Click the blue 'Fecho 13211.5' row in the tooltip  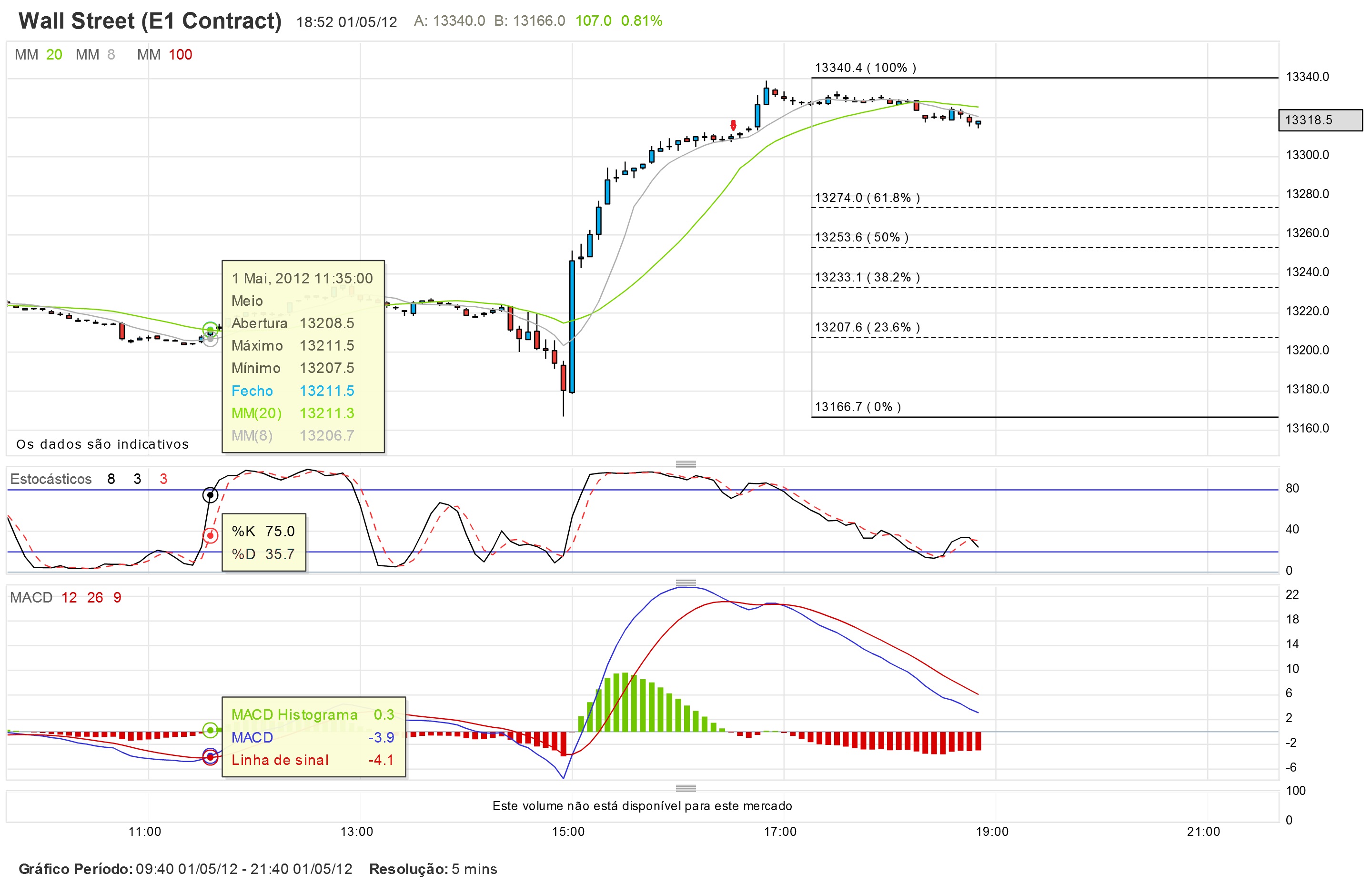point(293,391)
